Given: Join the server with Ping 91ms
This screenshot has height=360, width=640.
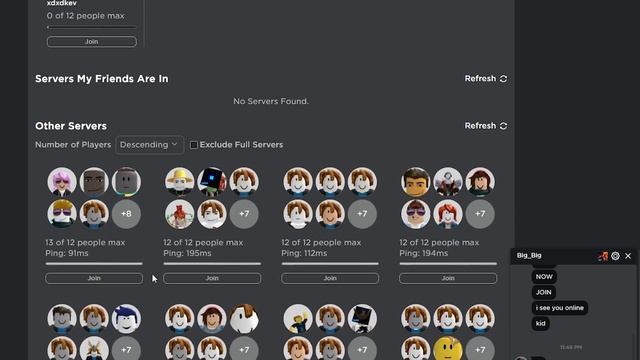Looking at the screenshot, I should pyautogui.click(x=94, y=278).
